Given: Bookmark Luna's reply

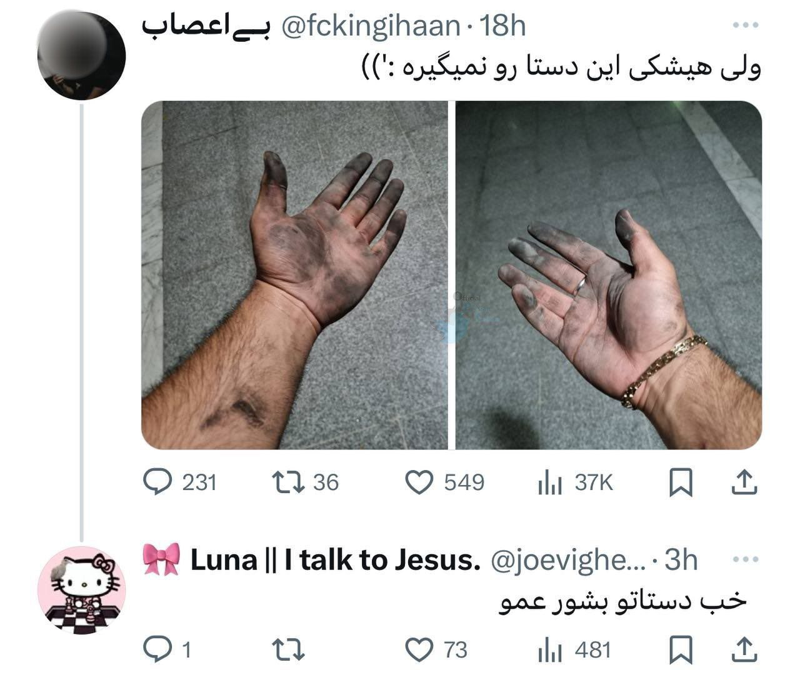Looking at the screenshot, I should (681, 650).
